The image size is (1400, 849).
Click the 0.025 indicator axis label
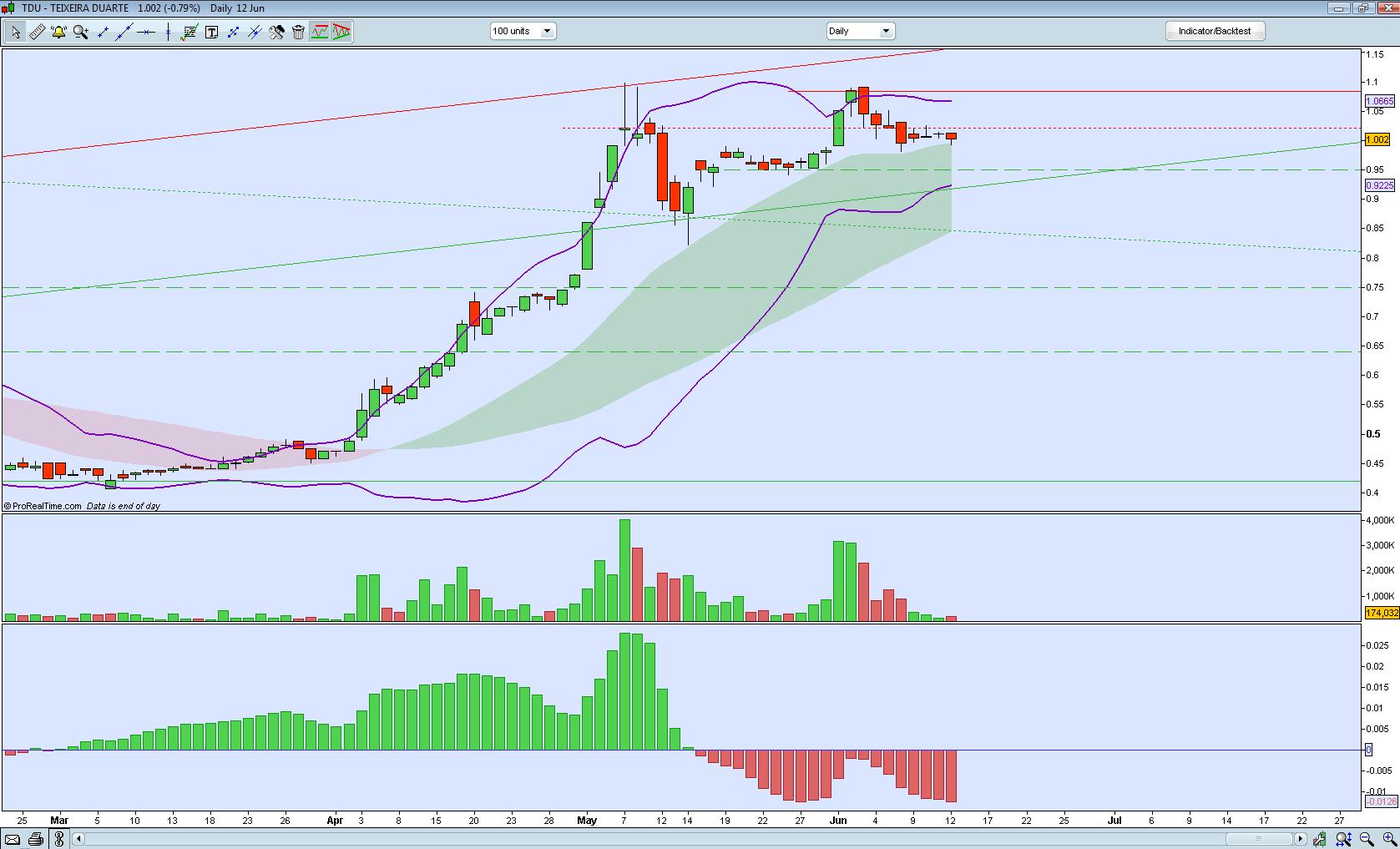pos(1377,645)
